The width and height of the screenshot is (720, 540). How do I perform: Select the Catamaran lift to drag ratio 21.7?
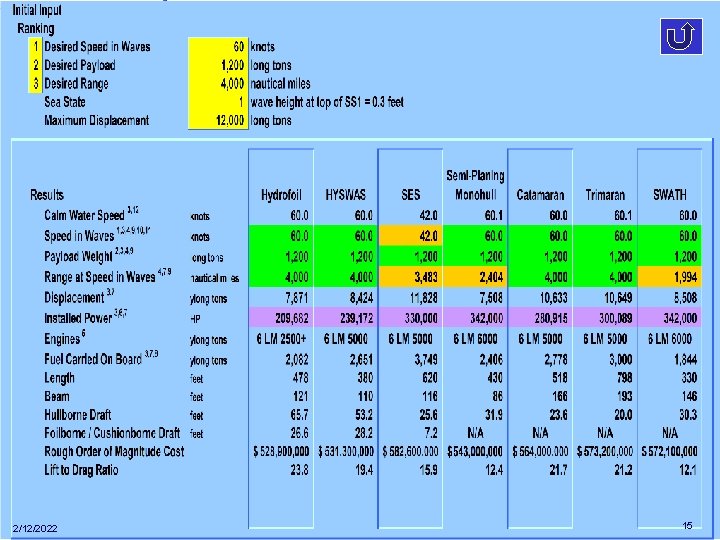558,470
